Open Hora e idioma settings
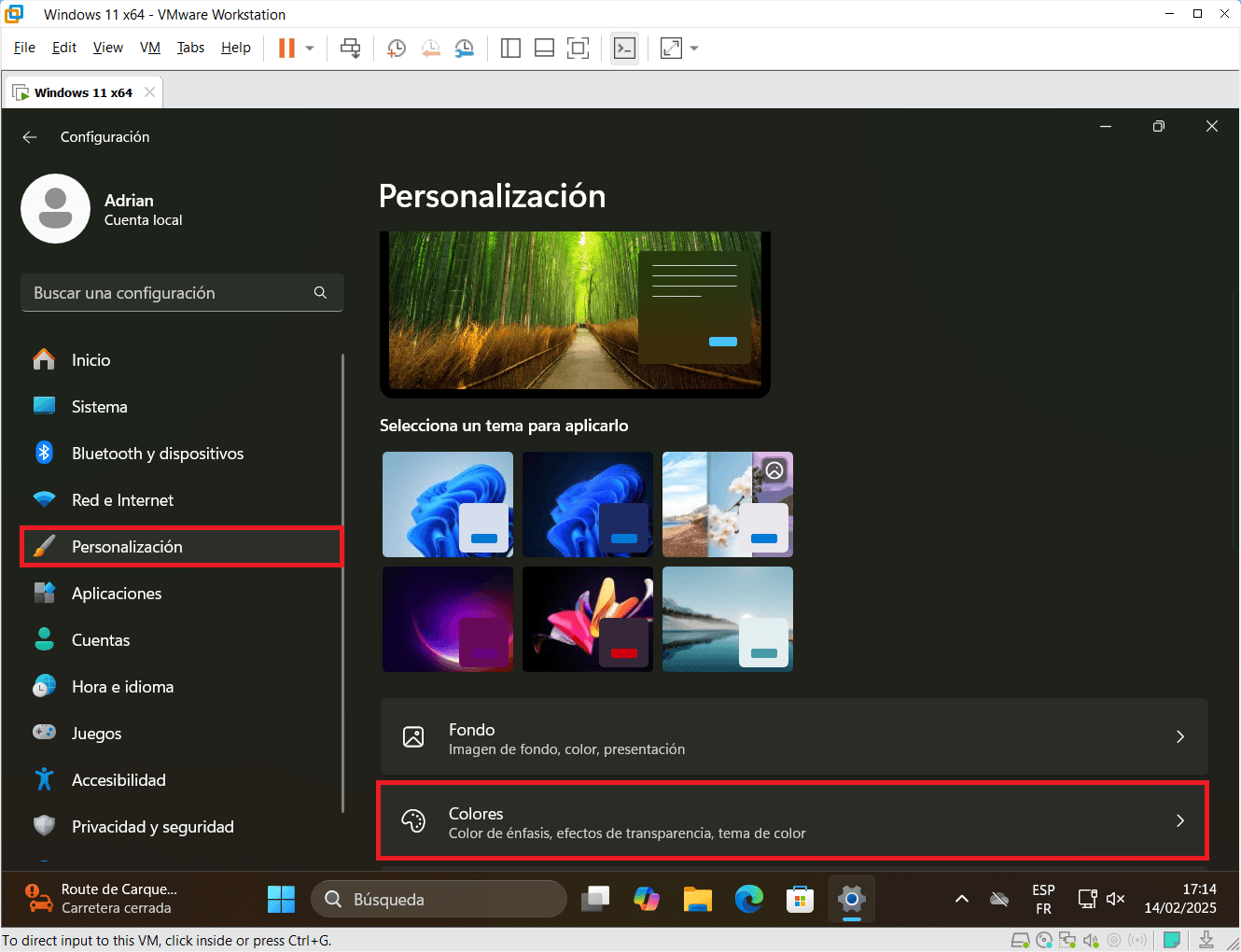1241x952 pixels. tap(182, 687)
